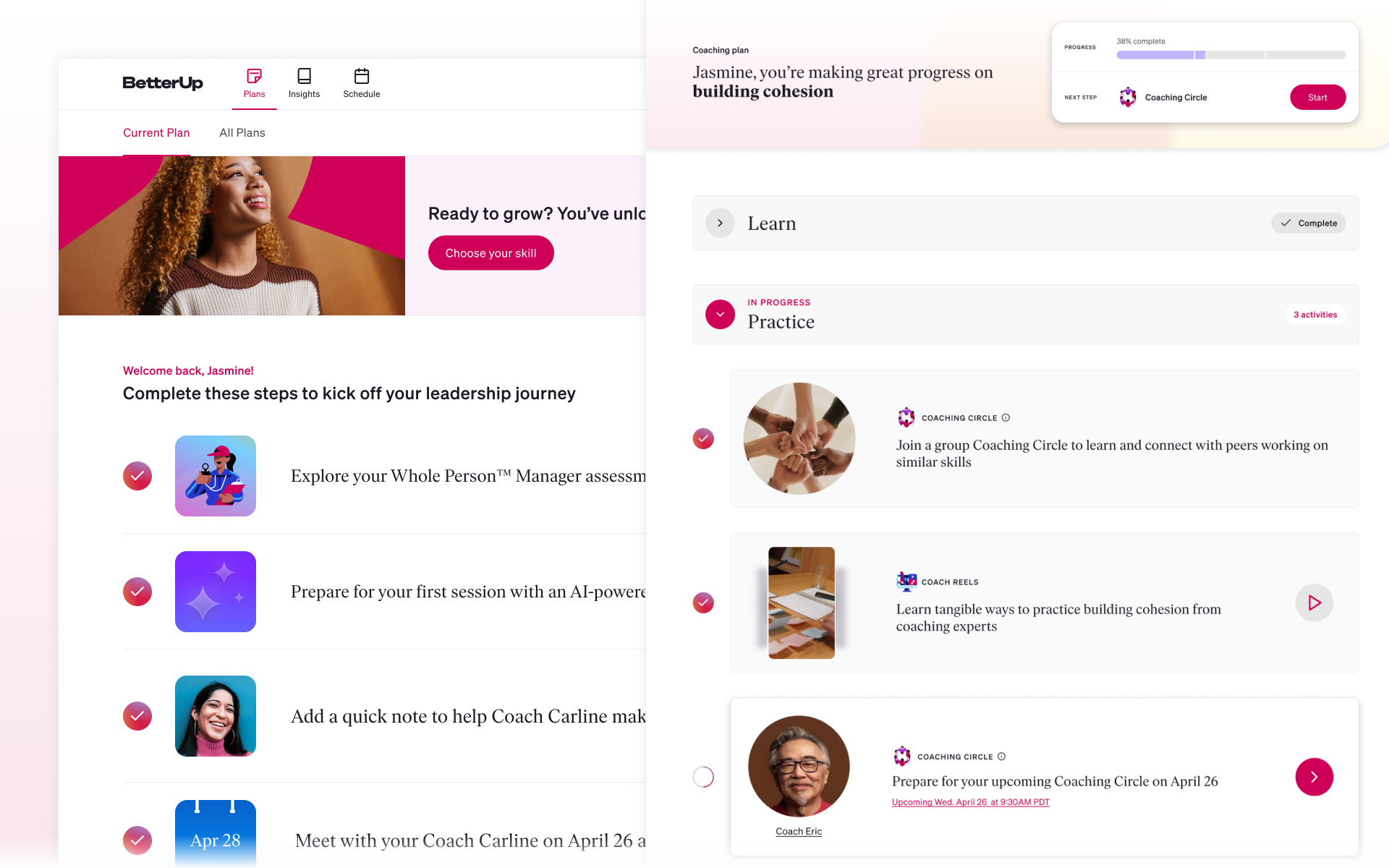Click 'Learn tangible ways to practice' activity text

pos(1058,618)
